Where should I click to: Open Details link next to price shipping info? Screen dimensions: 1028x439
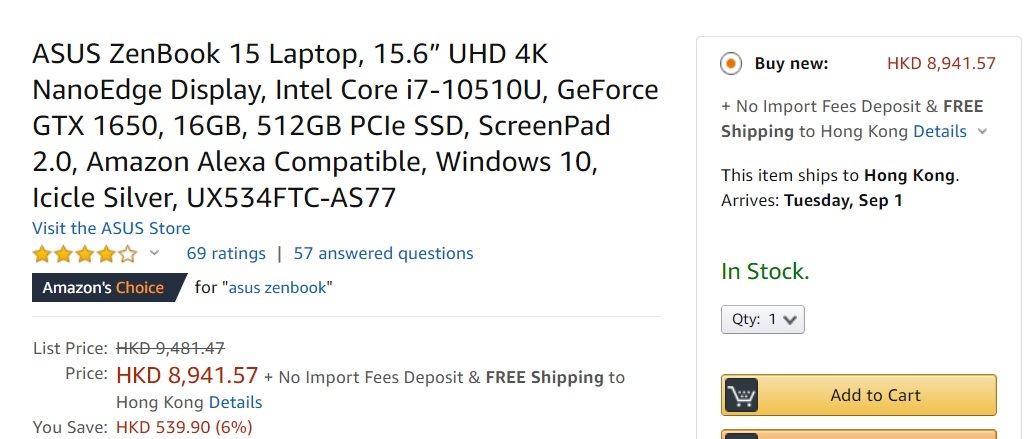(235, 402)
